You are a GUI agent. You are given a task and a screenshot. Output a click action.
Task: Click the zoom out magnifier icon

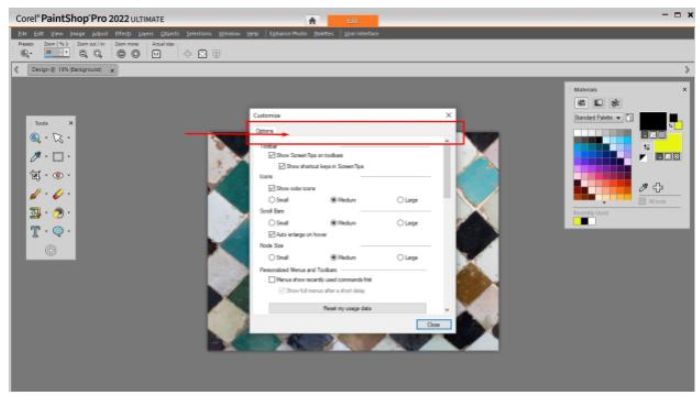click(x=83, y=54)
